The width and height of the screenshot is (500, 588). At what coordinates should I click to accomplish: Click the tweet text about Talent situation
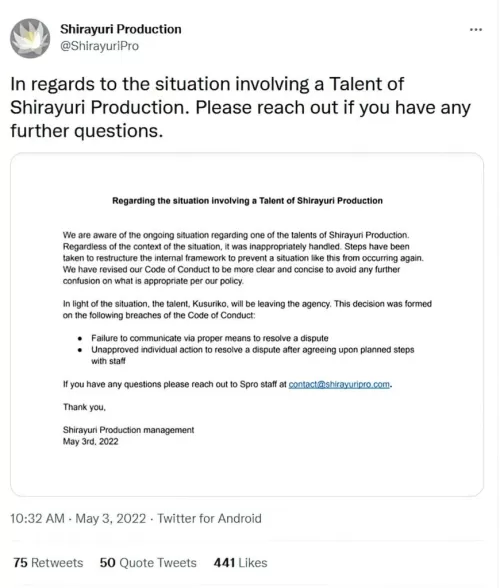click(x=240, y=107)
